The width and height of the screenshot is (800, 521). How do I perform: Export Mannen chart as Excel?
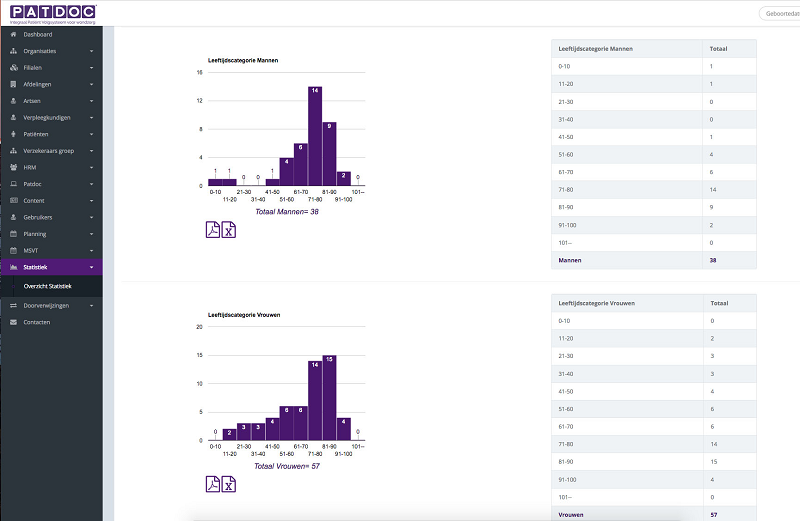point(229,230)
